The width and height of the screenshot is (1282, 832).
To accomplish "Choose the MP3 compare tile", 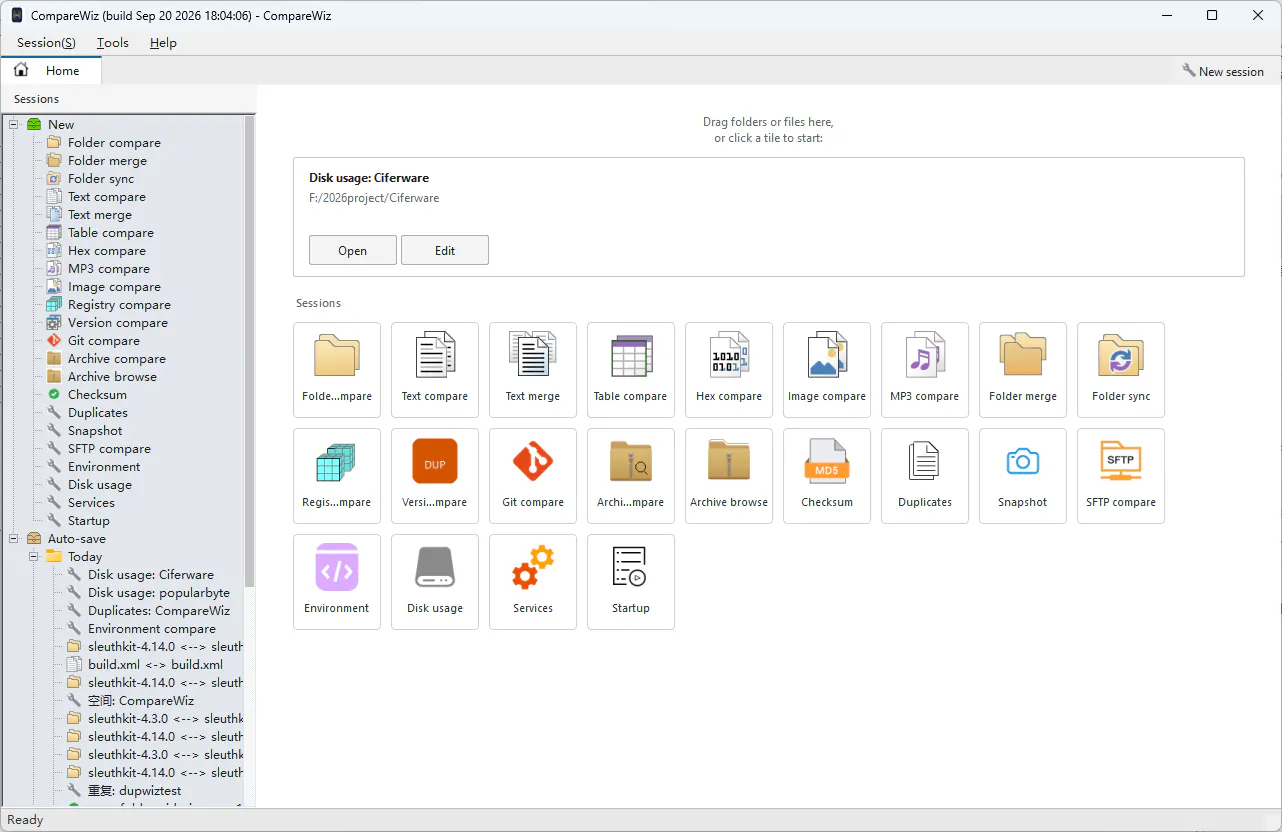I will click(x=925, y=370).
